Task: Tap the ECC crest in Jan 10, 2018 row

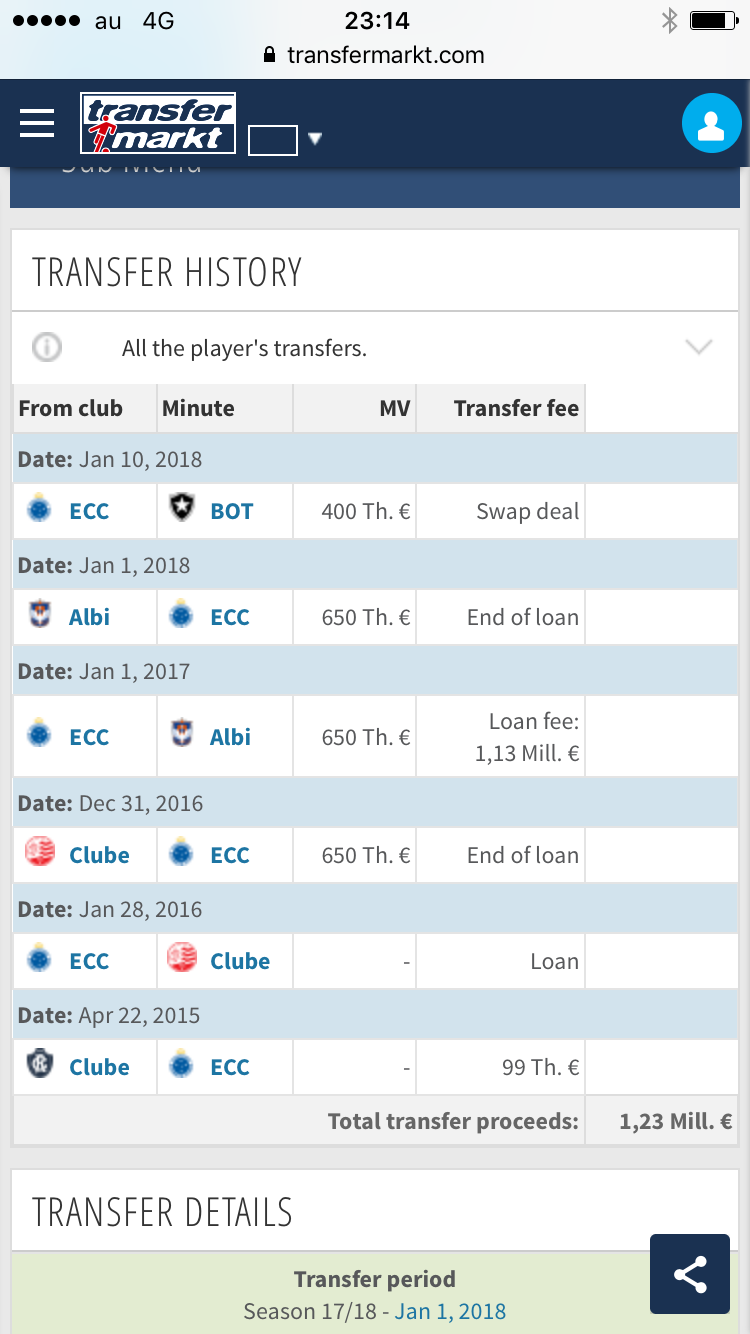Action: (40, 510)
